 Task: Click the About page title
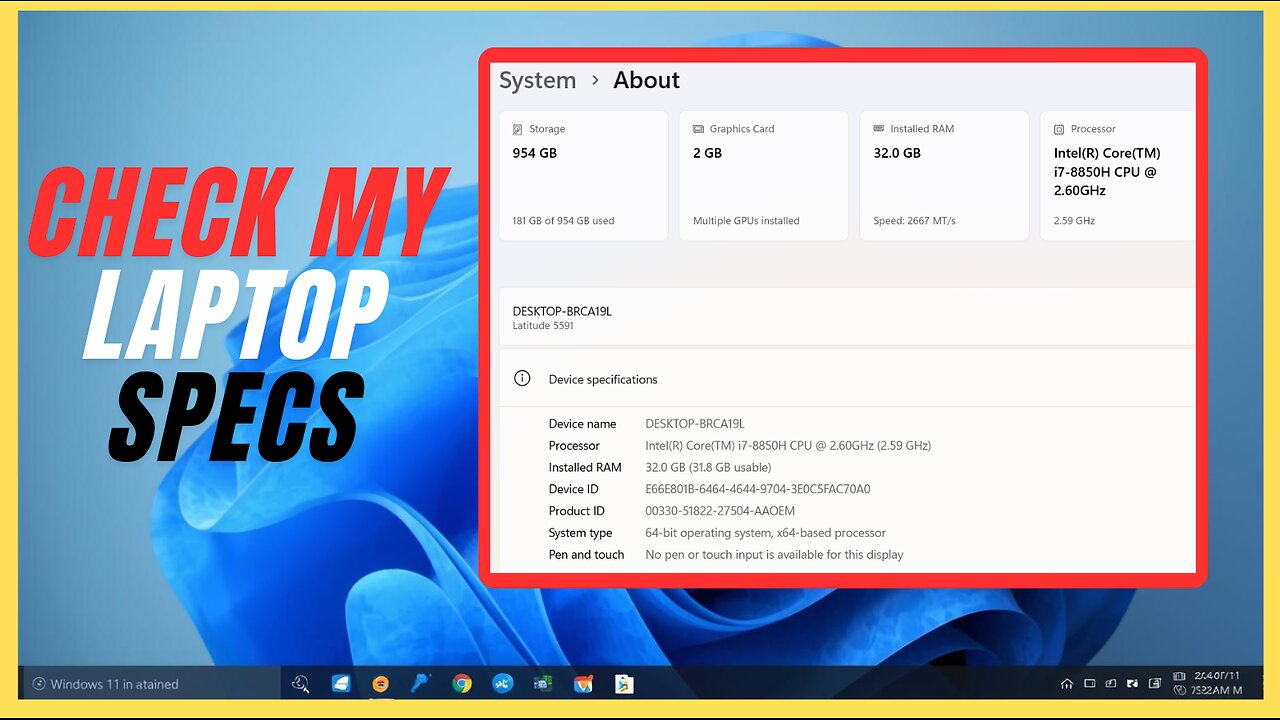pos(646,81)
